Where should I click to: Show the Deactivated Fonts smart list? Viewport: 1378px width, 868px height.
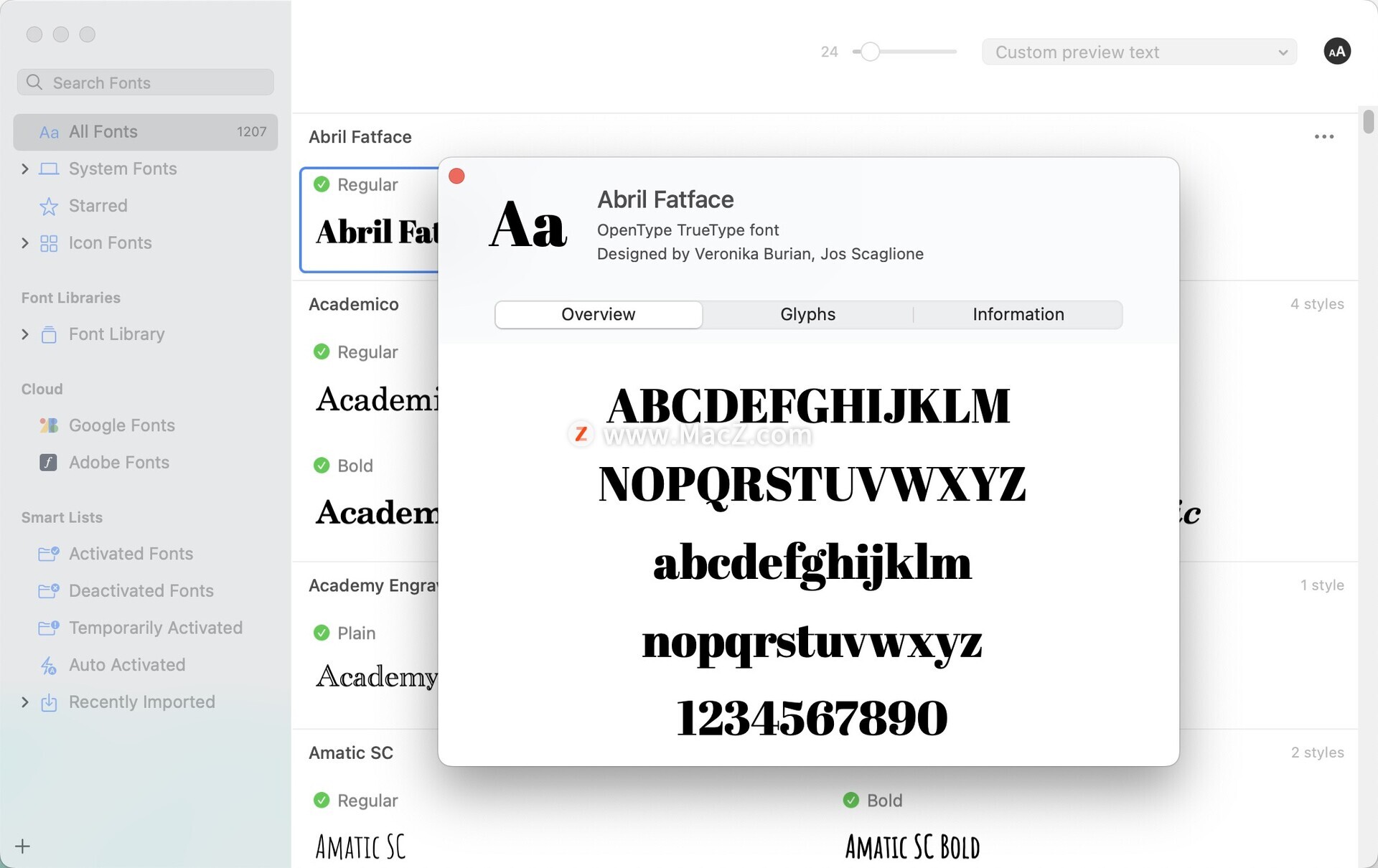[x=141, y=590]
